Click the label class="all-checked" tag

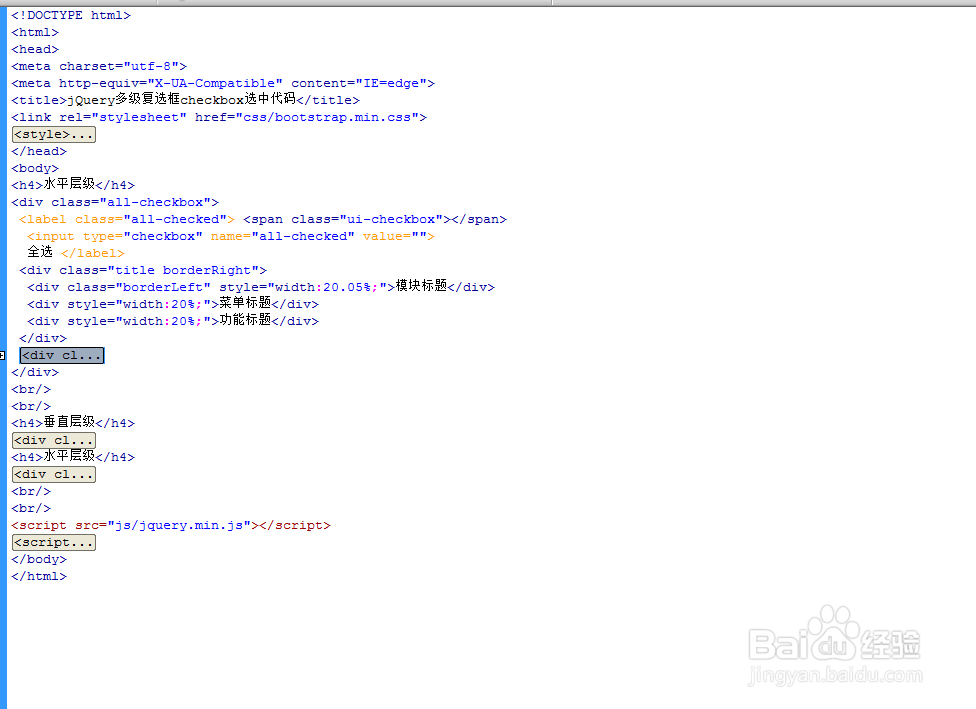pos(127,219)
